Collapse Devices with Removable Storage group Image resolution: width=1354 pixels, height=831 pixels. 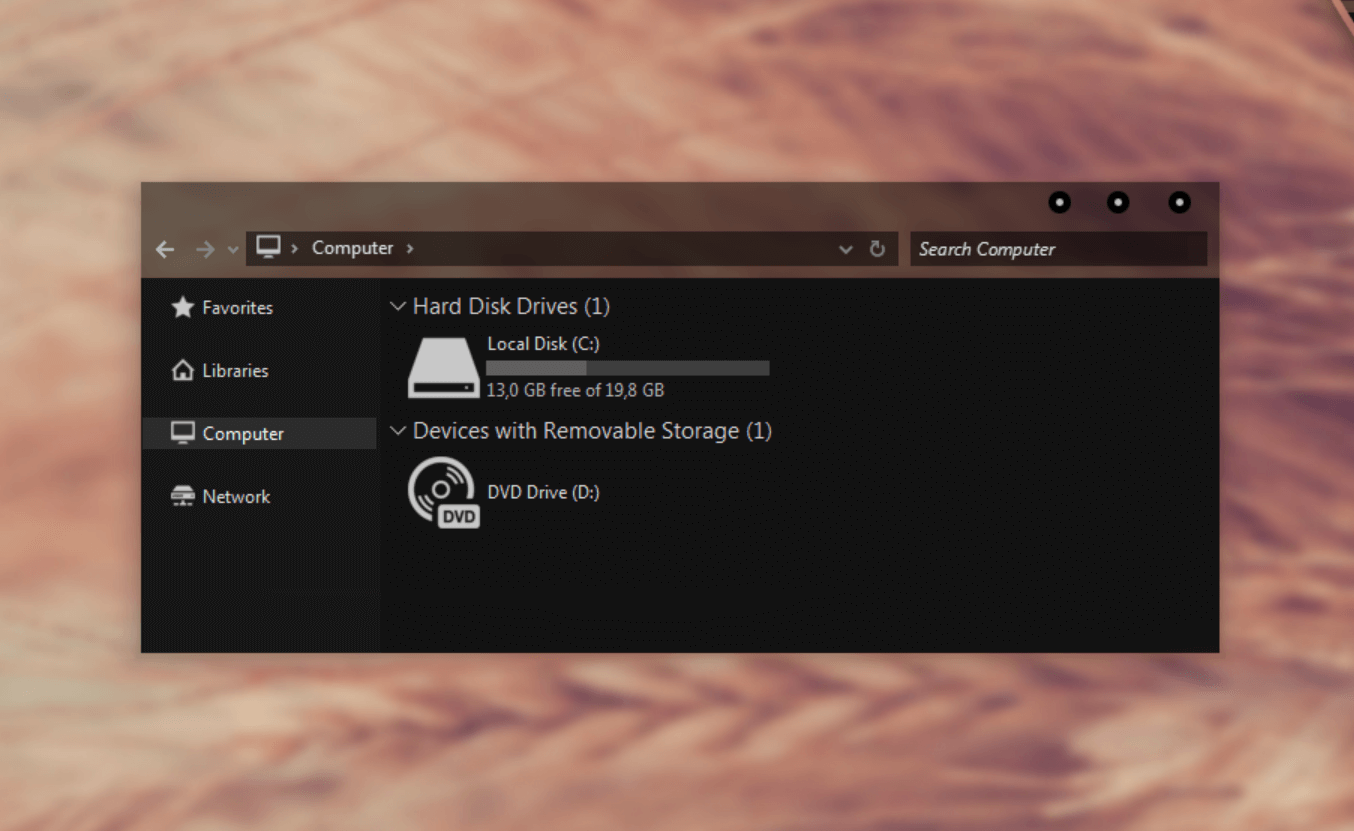tap(398, 431)
